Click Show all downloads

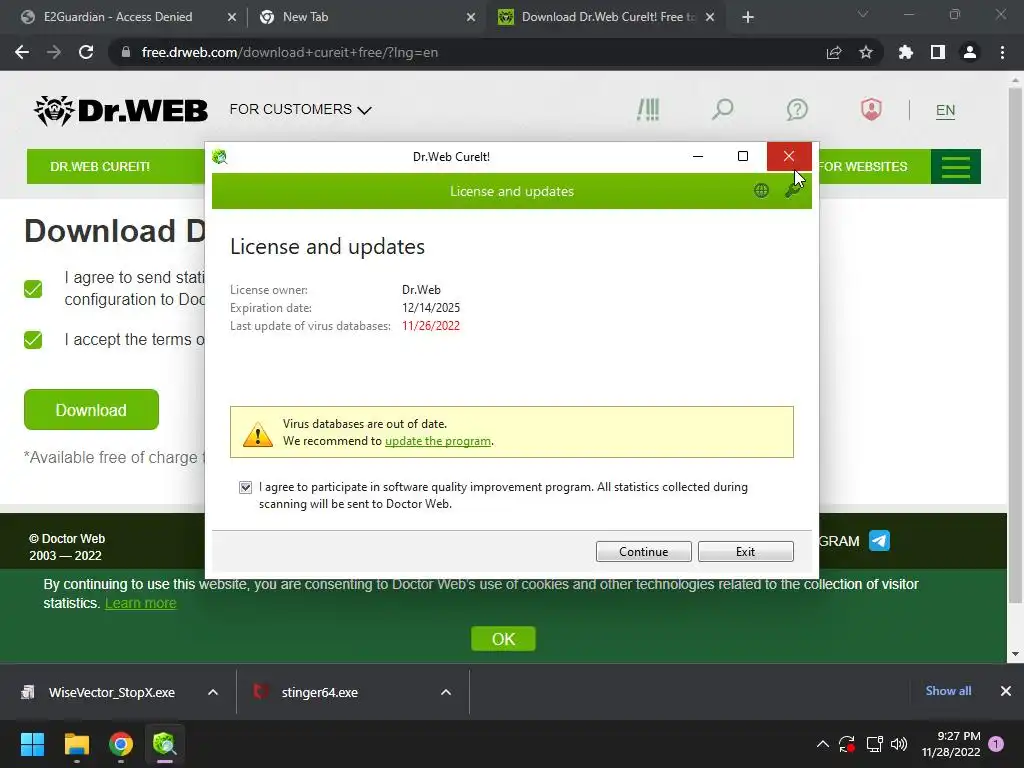(948, 691)
